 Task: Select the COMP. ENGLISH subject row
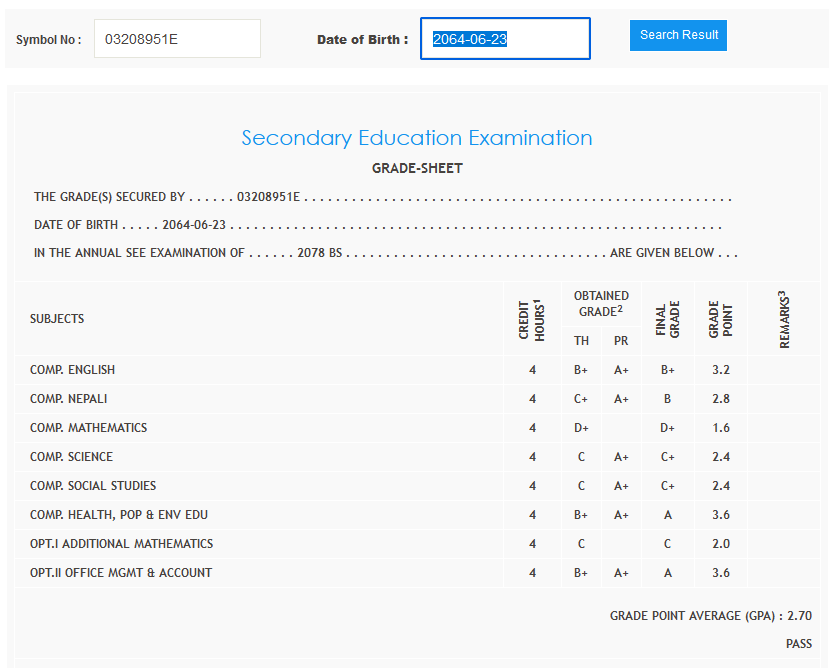(72, 370)
